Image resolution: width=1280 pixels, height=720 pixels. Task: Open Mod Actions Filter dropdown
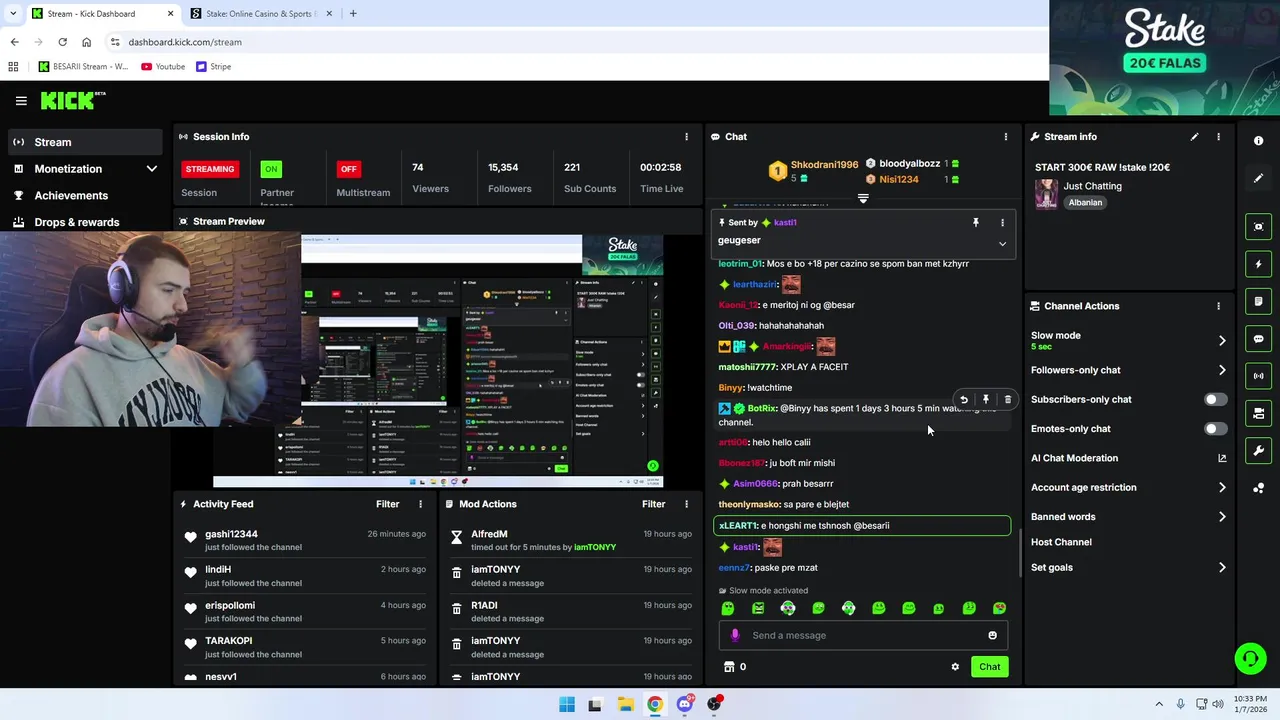tap(653, 504)
